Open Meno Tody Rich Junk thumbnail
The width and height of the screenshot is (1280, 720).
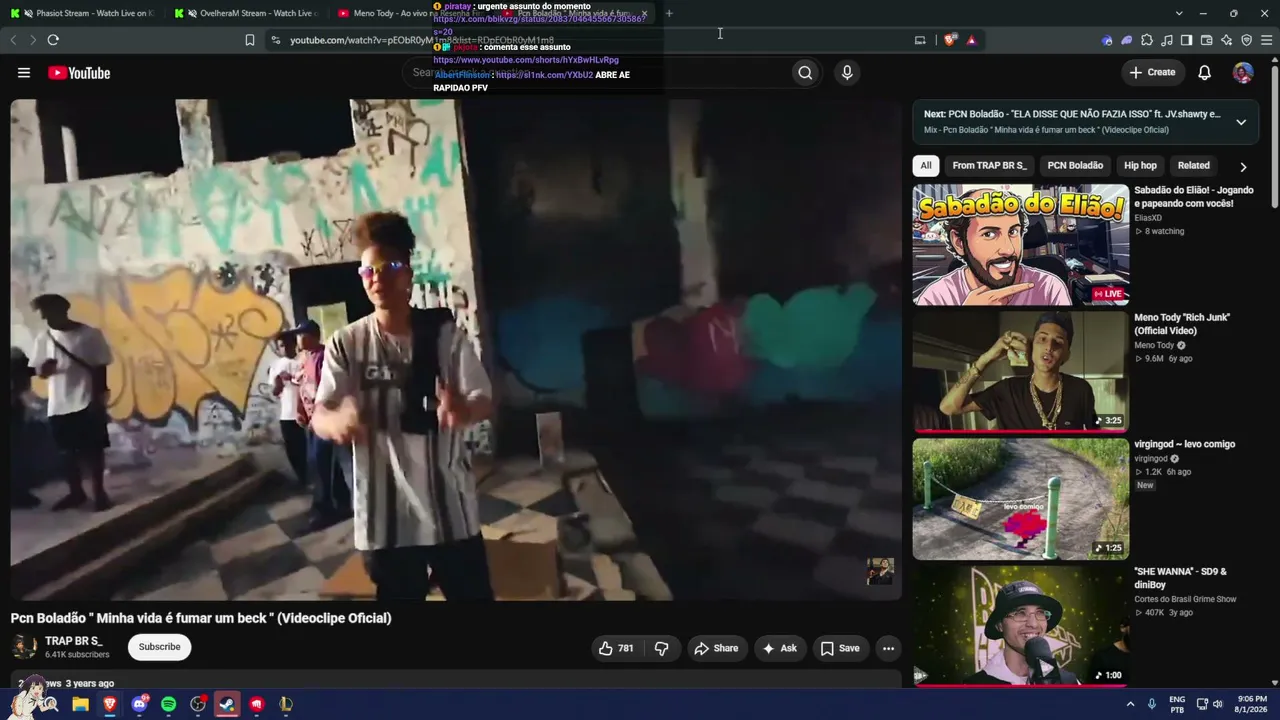(x=1020, y=371)
